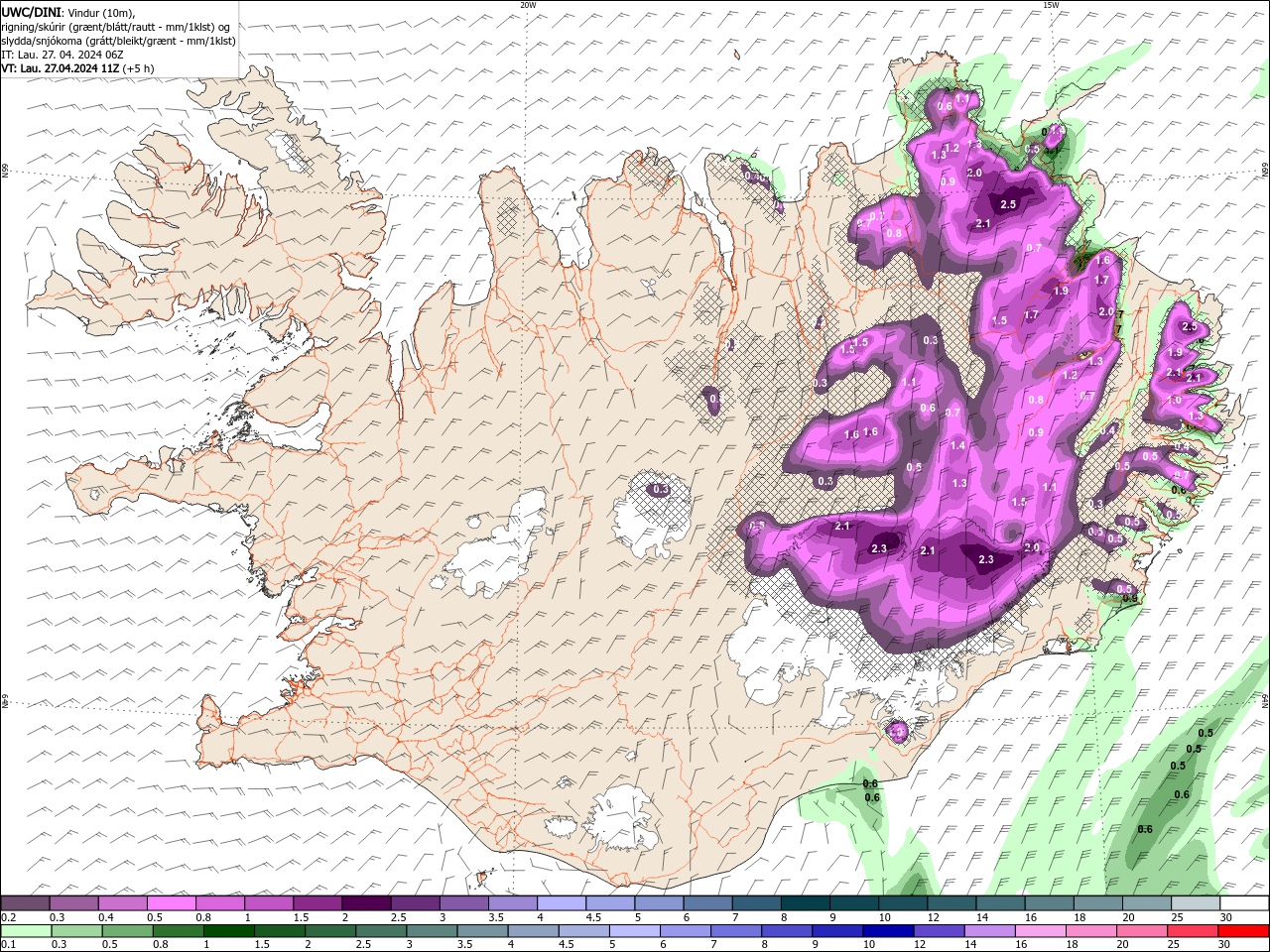Click the 'Vindur (10m)' header text
Viewport: 1270px width, 952px height.
[x=99, y=11]
